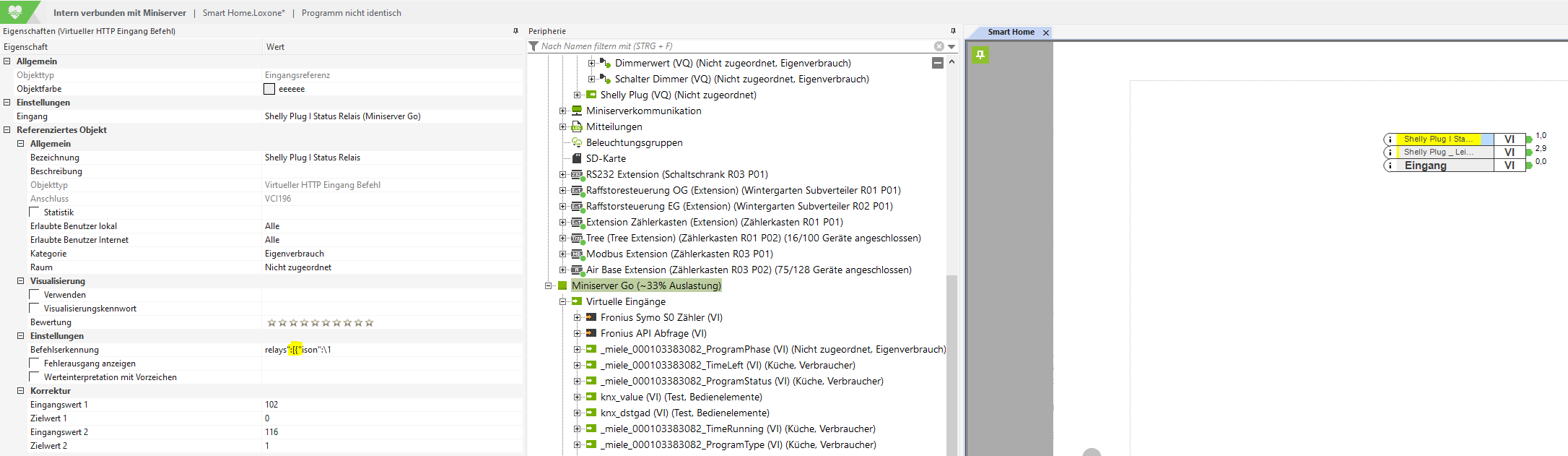The height and width of the screenshot is (456, 1568).
Task: Collapse the Visualisierung section
Action: click(20, 281)
